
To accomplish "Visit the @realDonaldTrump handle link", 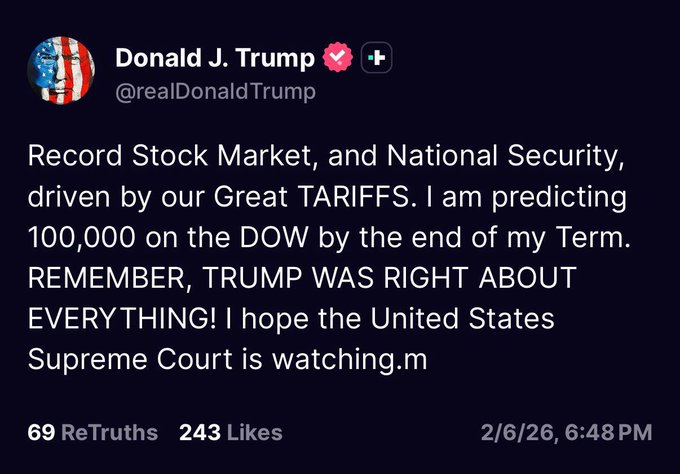I will click(x=216, y=92).
